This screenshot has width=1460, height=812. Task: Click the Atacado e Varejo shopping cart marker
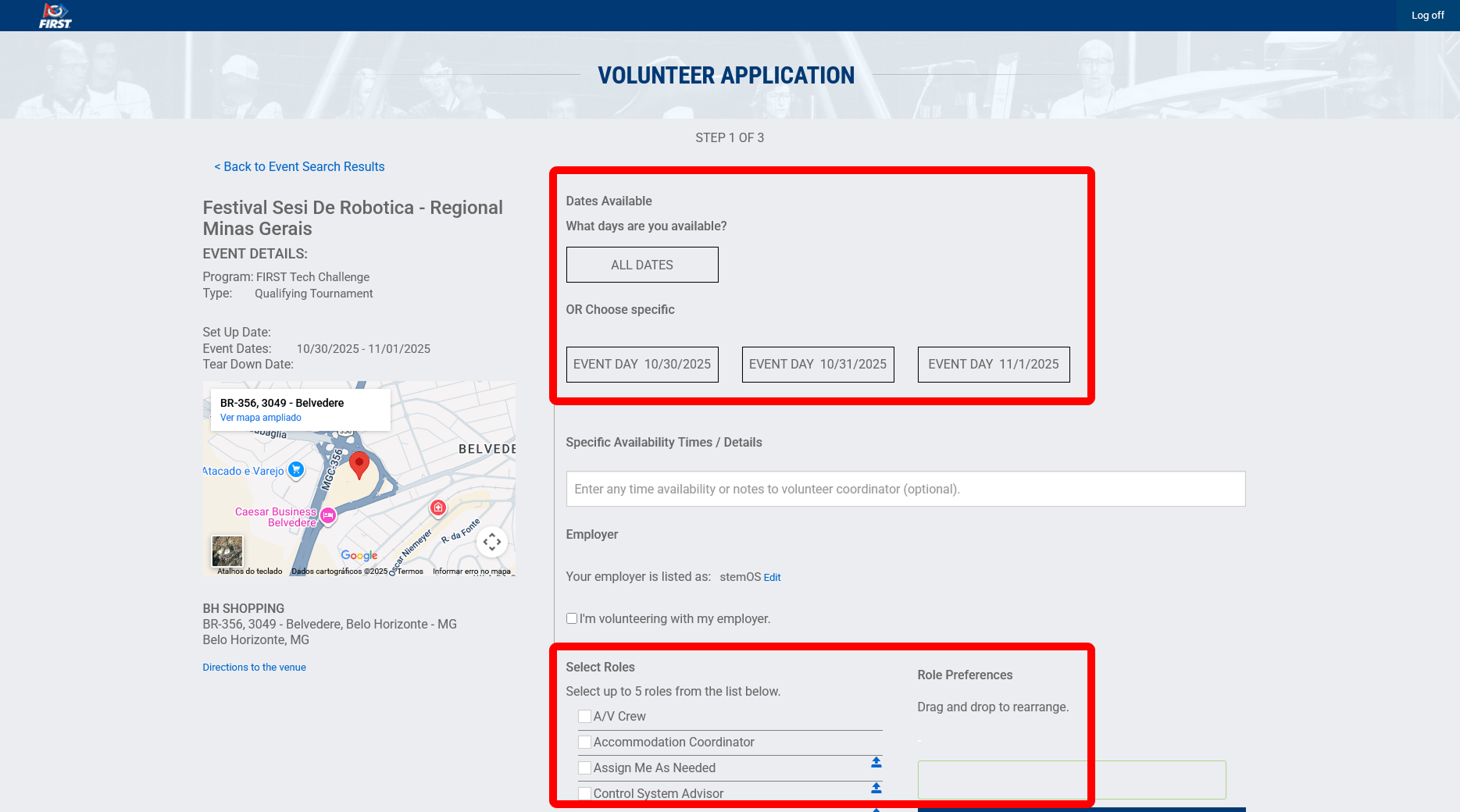pyautogui.click(x=296, y=470)
